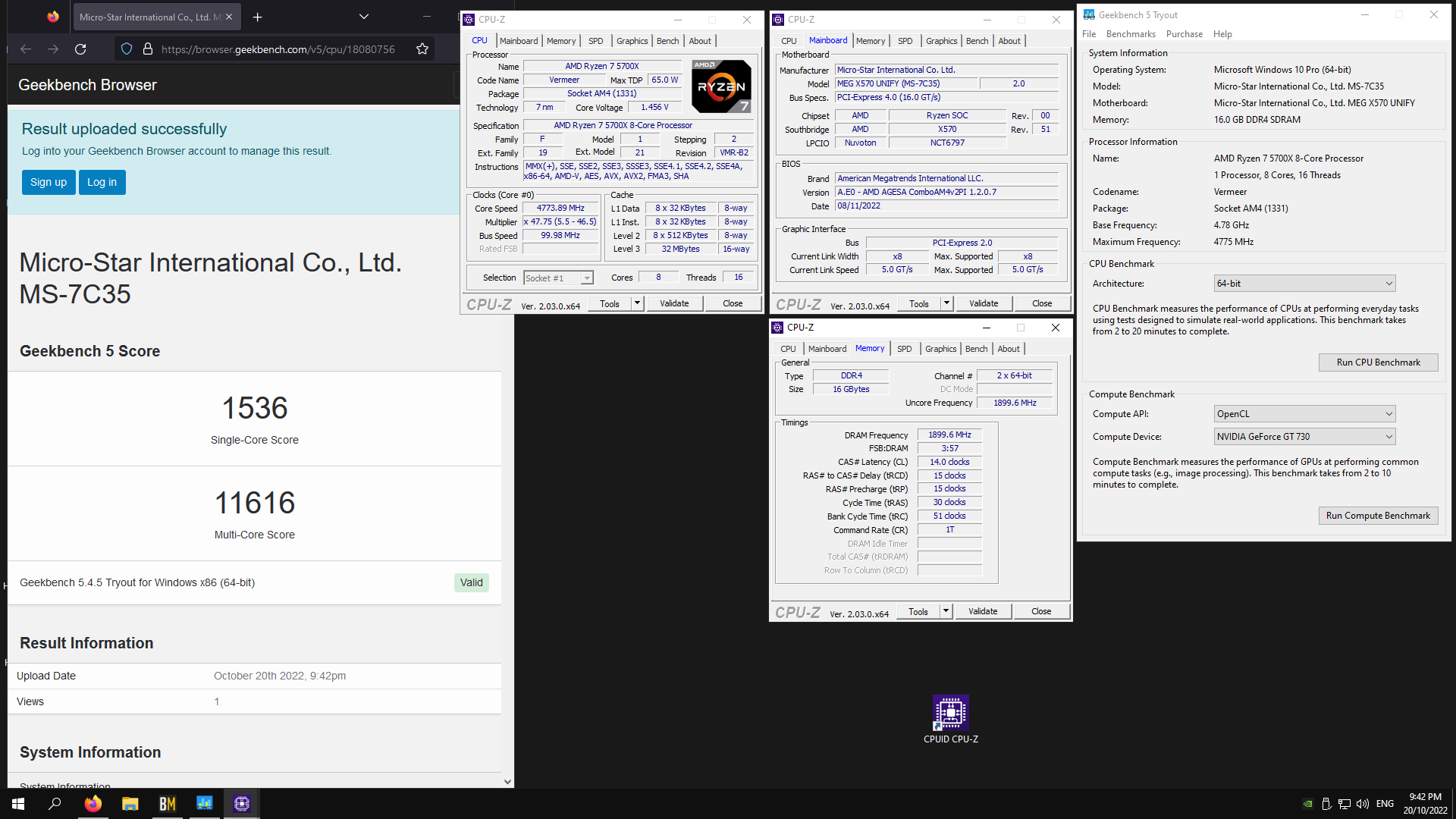Click the Log in button
Screen dimensions: 1456x819
[102, 182]
